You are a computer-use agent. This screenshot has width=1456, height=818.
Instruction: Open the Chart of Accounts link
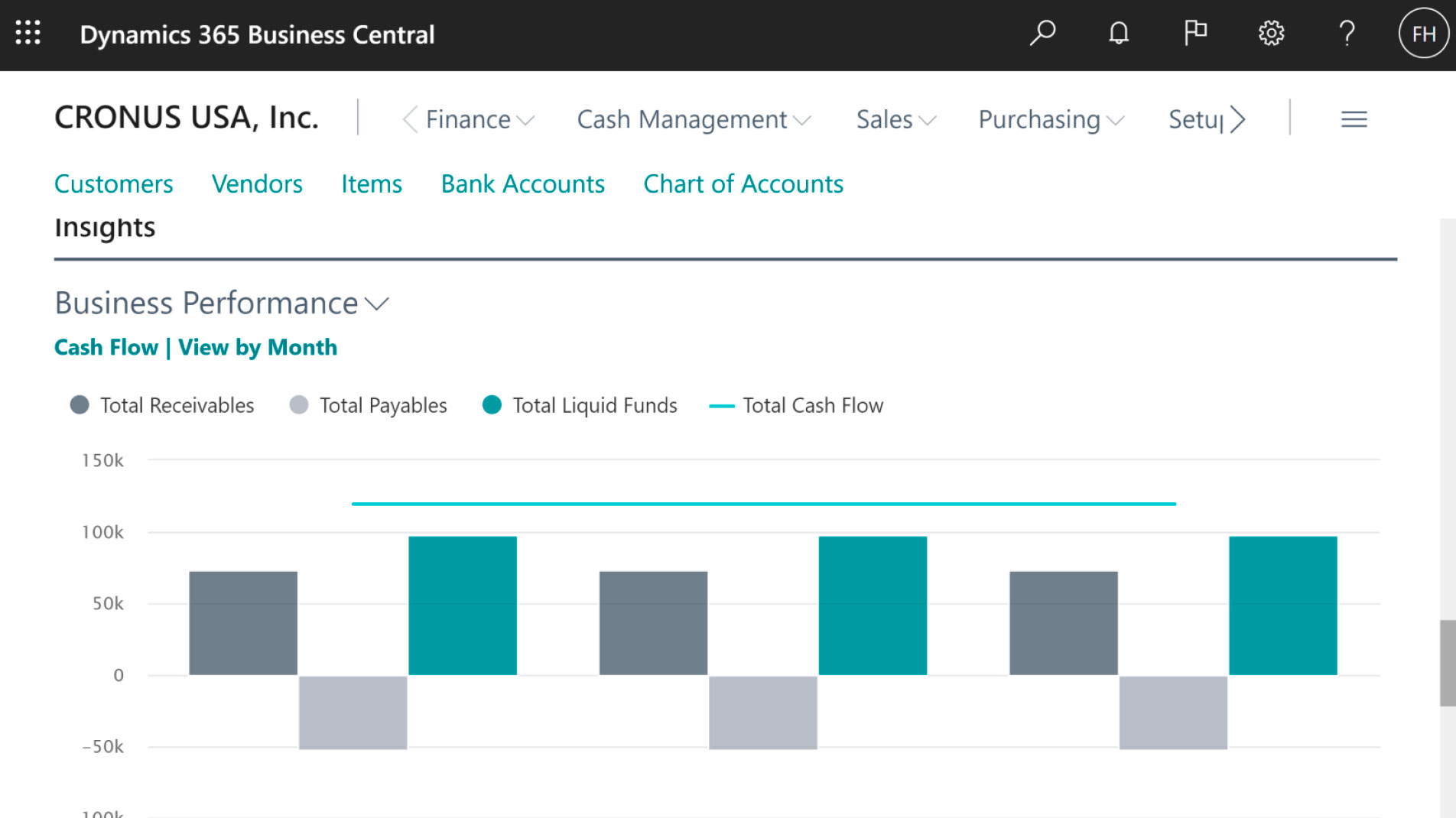click(743, 183)
